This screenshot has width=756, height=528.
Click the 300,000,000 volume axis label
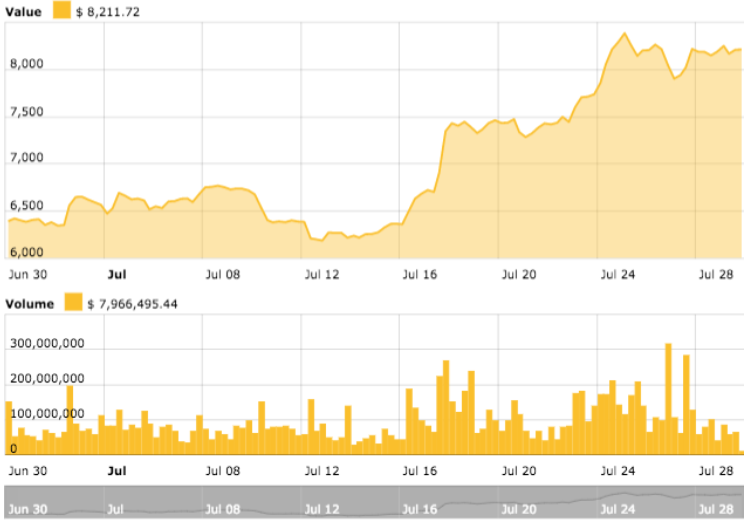[47, 343]
